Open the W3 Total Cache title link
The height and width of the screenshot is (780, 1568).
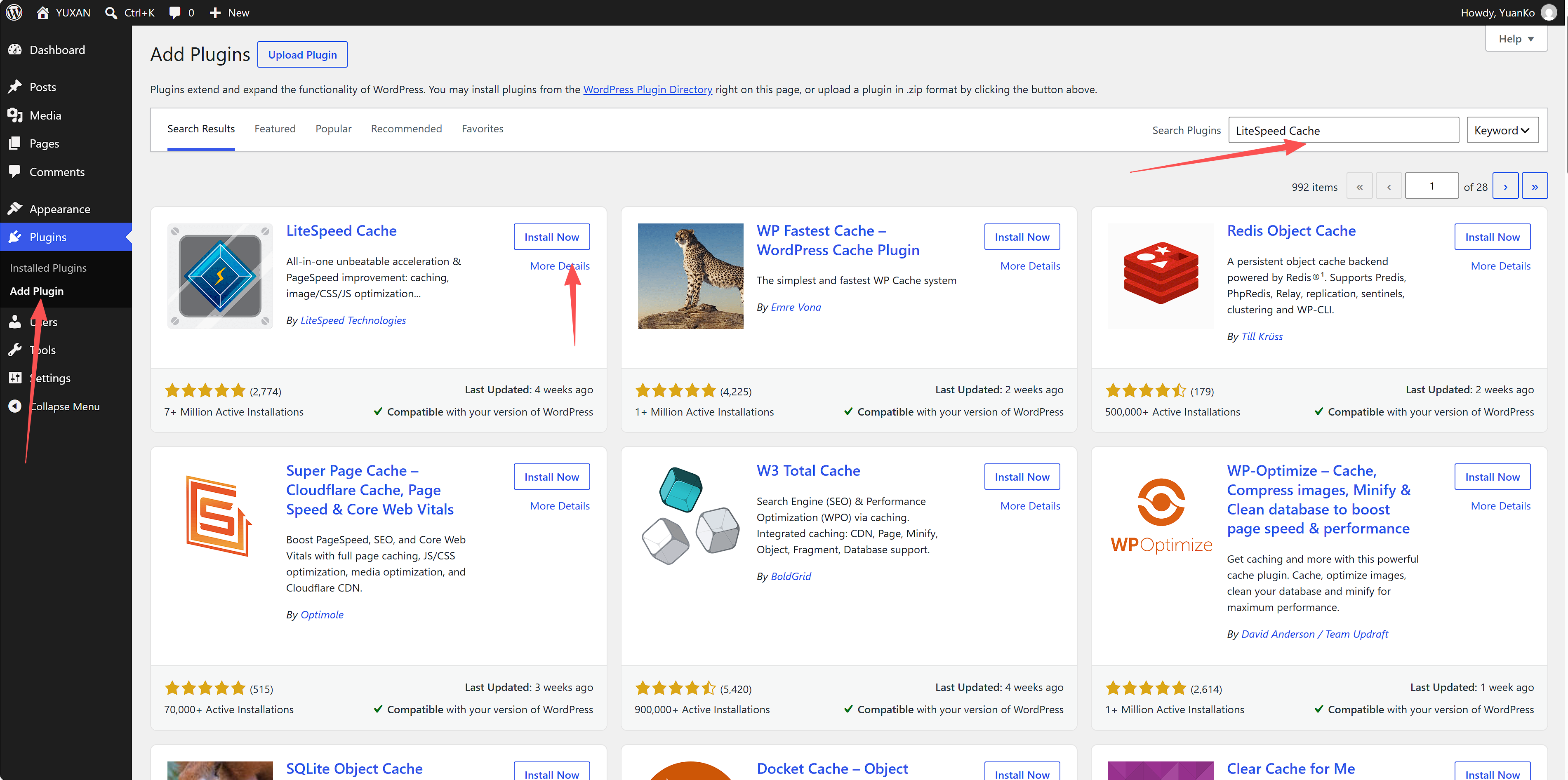[x=808, y=470]
